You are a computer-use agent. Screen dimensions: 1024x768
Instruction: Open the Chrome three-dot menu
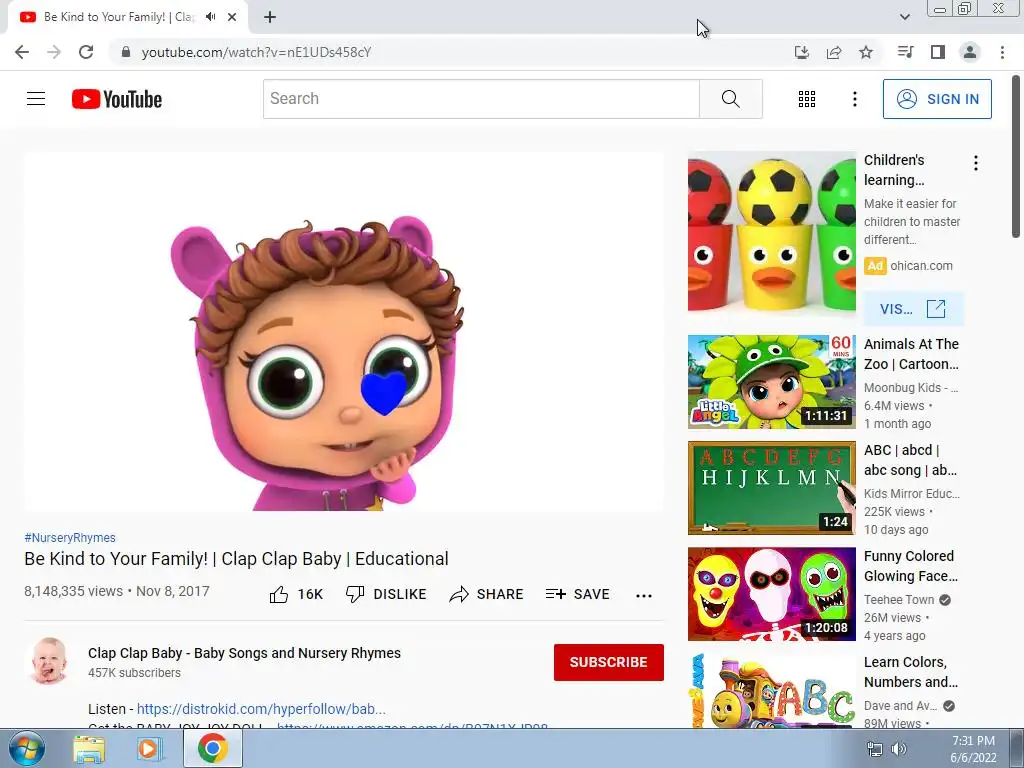[x=1002, y=52]
